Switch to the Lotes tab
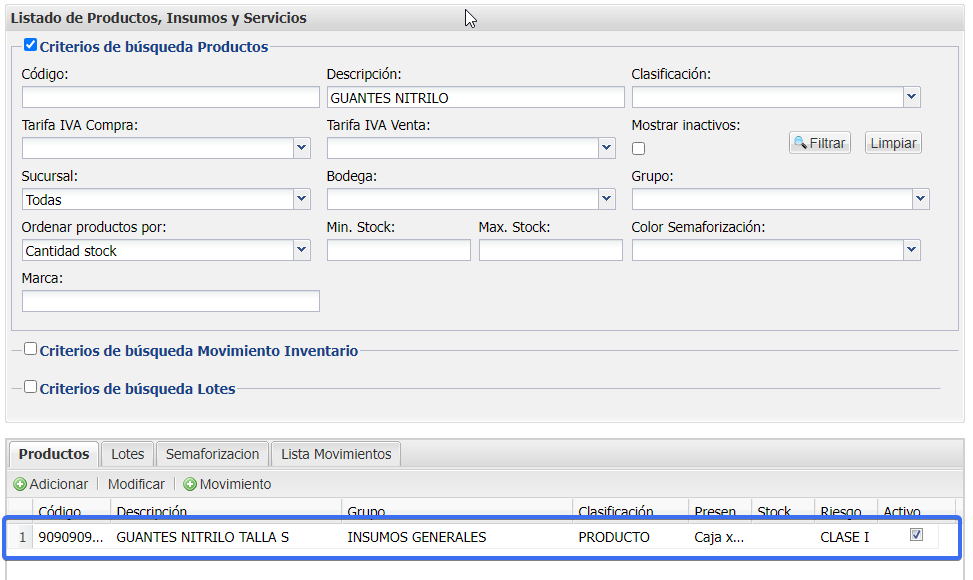Image resolution: width=973 pixels, height=580 pixels. click(128, 454)
